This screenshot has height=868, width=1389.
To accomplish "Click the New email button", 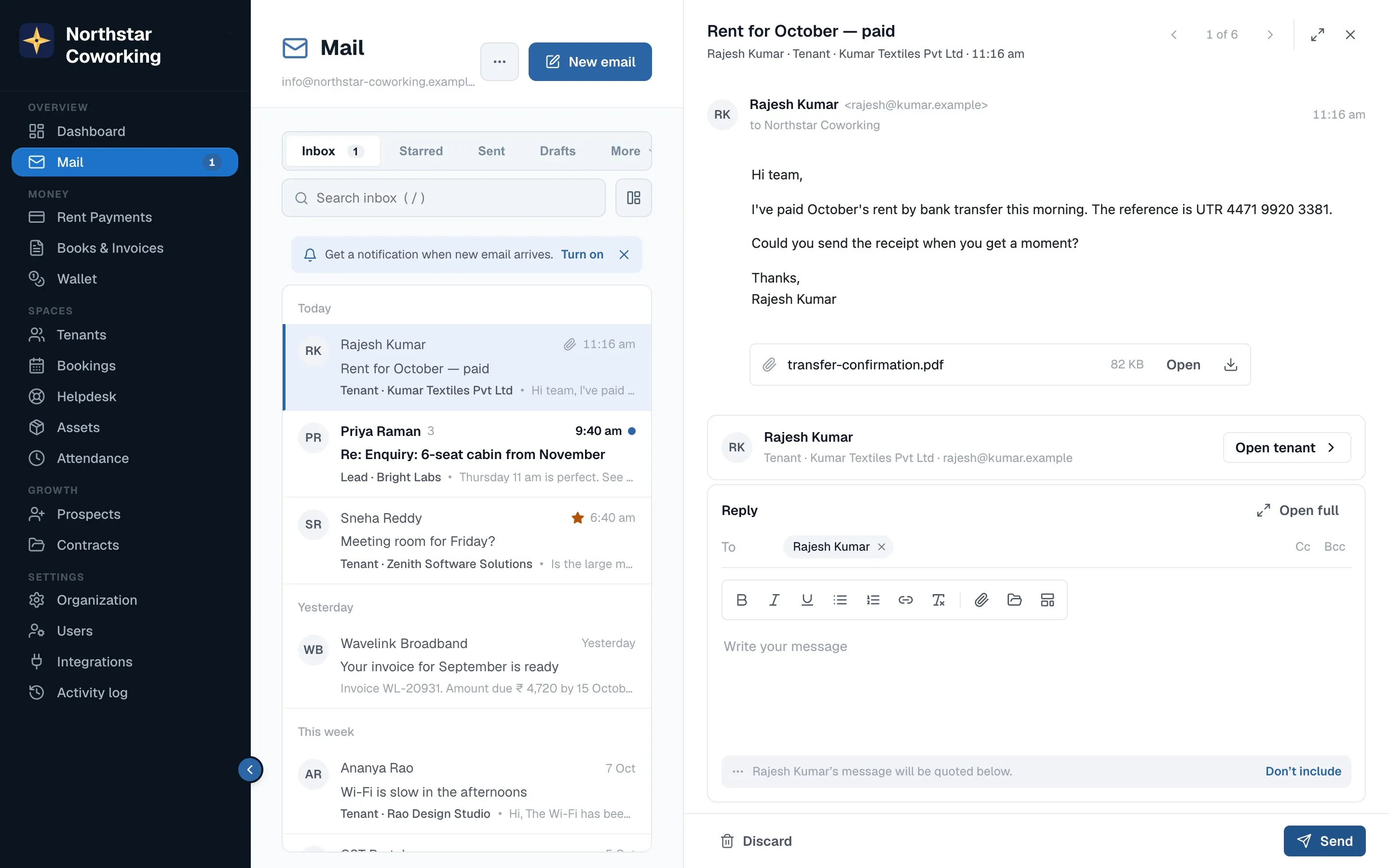I will (x=590, y=61).
